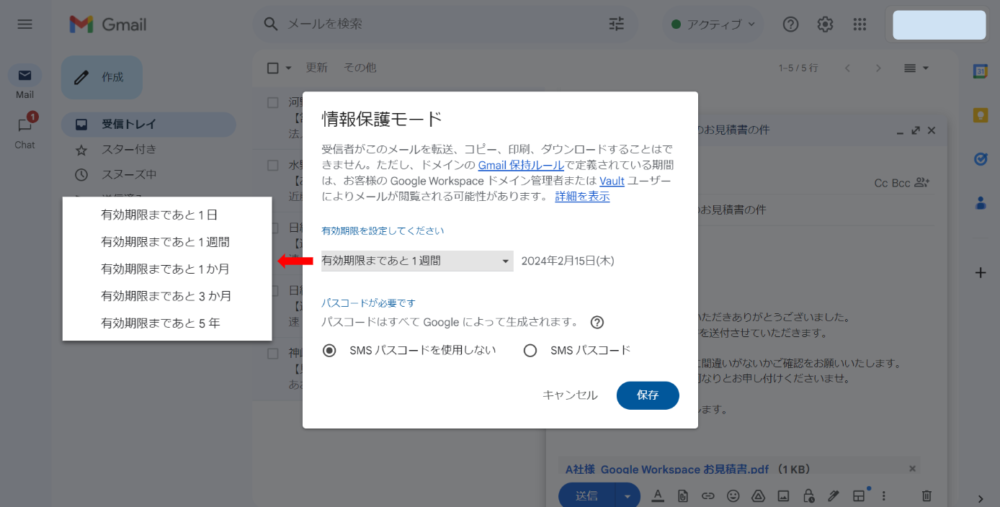Open formatting options in compose toolbar

(x=658, y=496)
